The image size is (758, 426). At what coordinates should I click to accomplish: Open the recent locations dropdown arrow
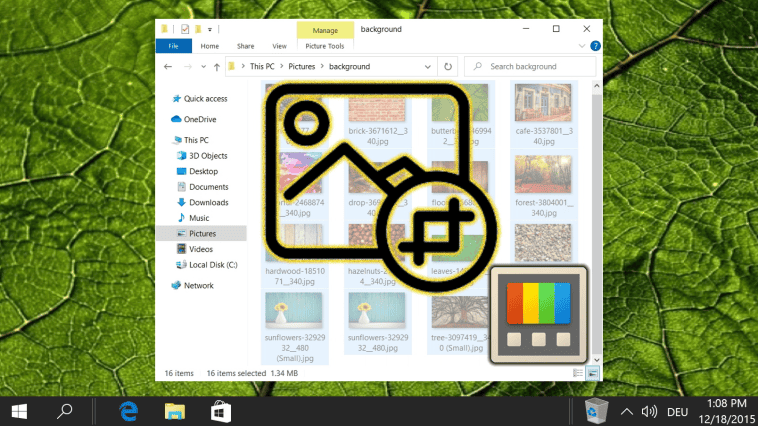(x=204, y=67)
